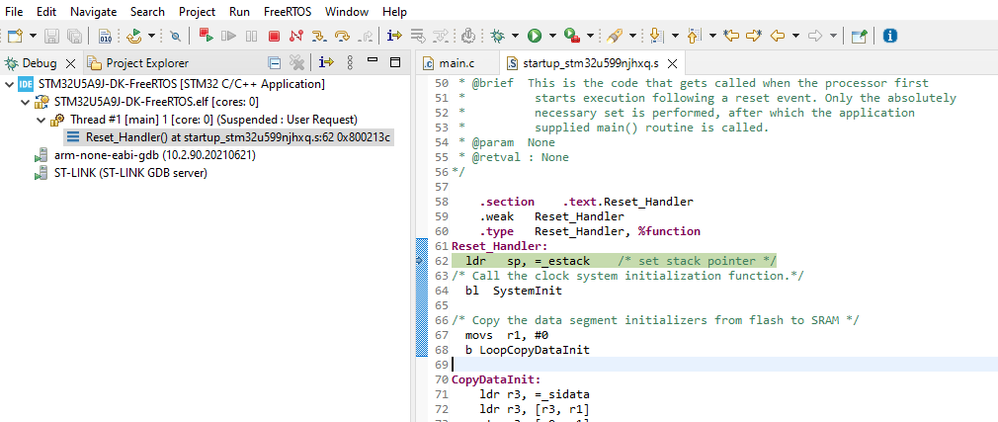Screen dimensions: 998x422
Task: Select the arm-none-eabi-gdb process entry
Action: tap(146, 155)
